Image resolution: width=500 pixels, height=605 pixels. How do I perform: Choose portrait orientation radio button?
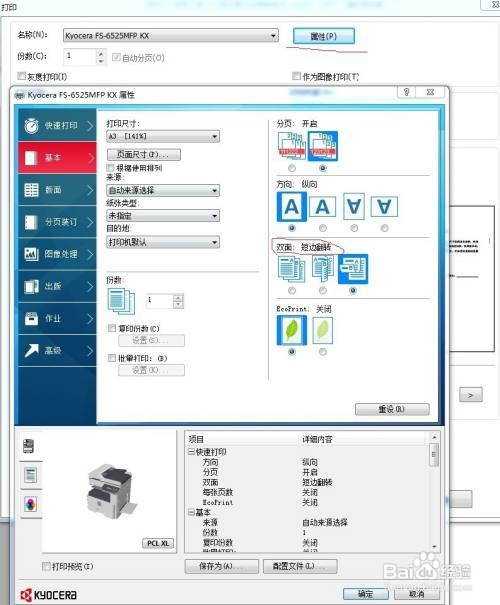click(292, 228)
